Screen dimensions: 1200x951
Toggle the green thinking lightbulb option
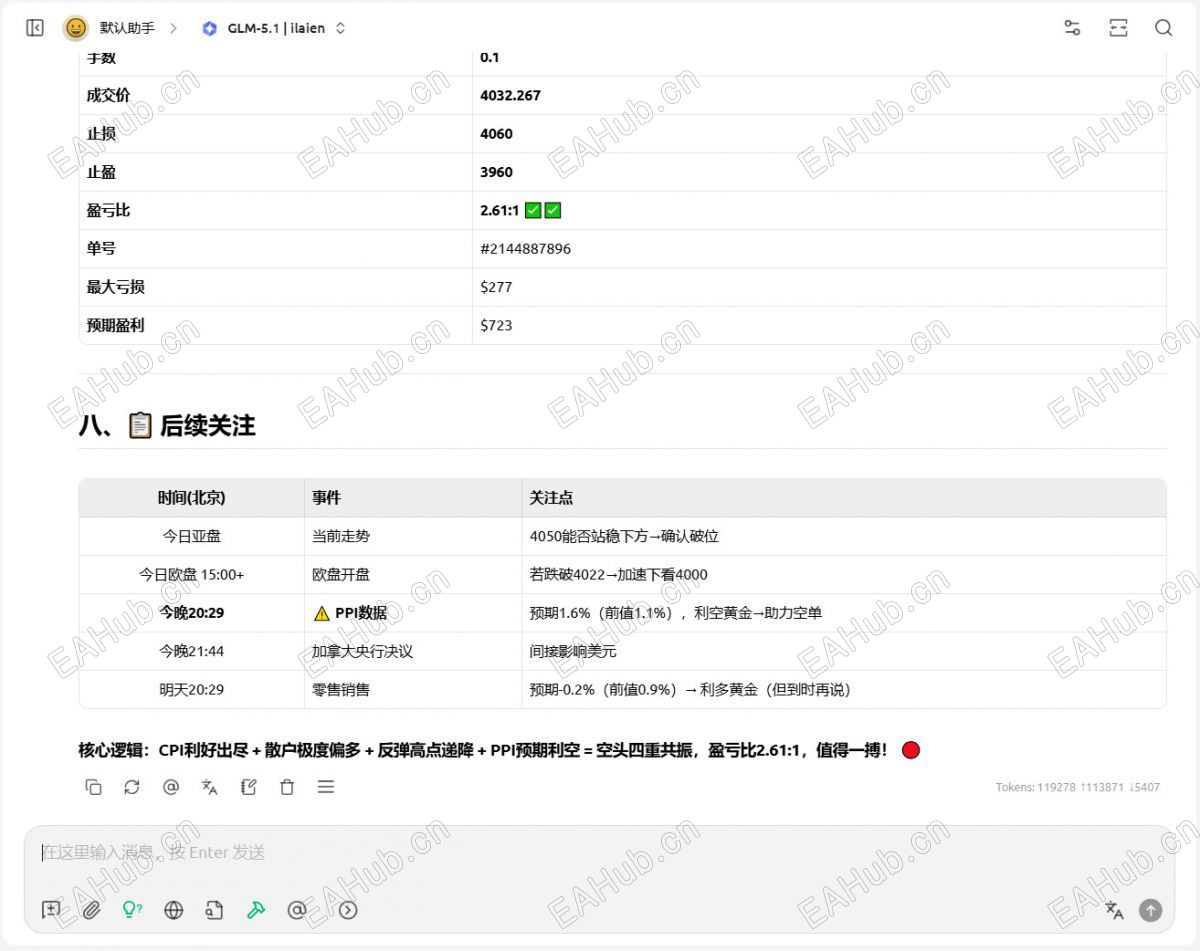[132, 910]
